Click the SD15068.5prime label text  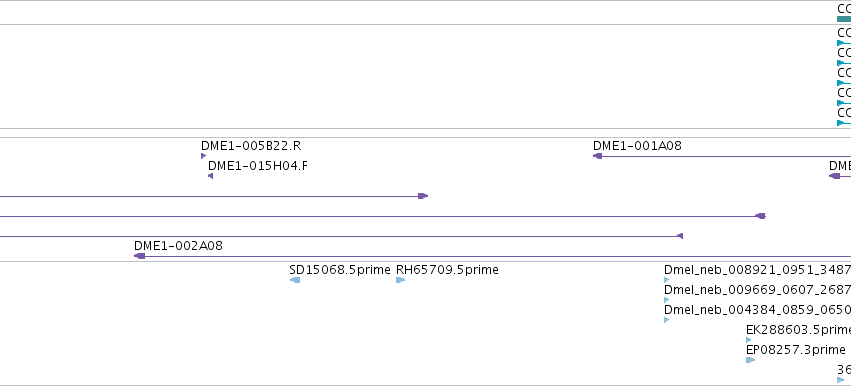click(x=340, y=270)
